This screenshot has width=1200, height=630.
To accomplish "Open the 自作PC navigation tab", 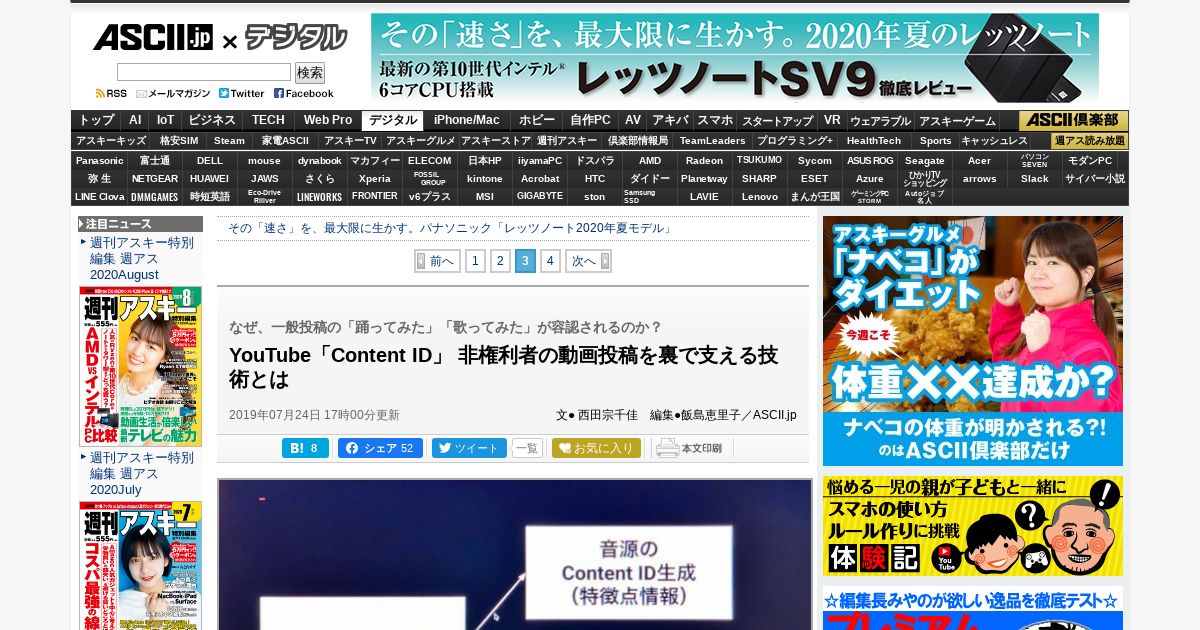I will click(x=590, y=120).
